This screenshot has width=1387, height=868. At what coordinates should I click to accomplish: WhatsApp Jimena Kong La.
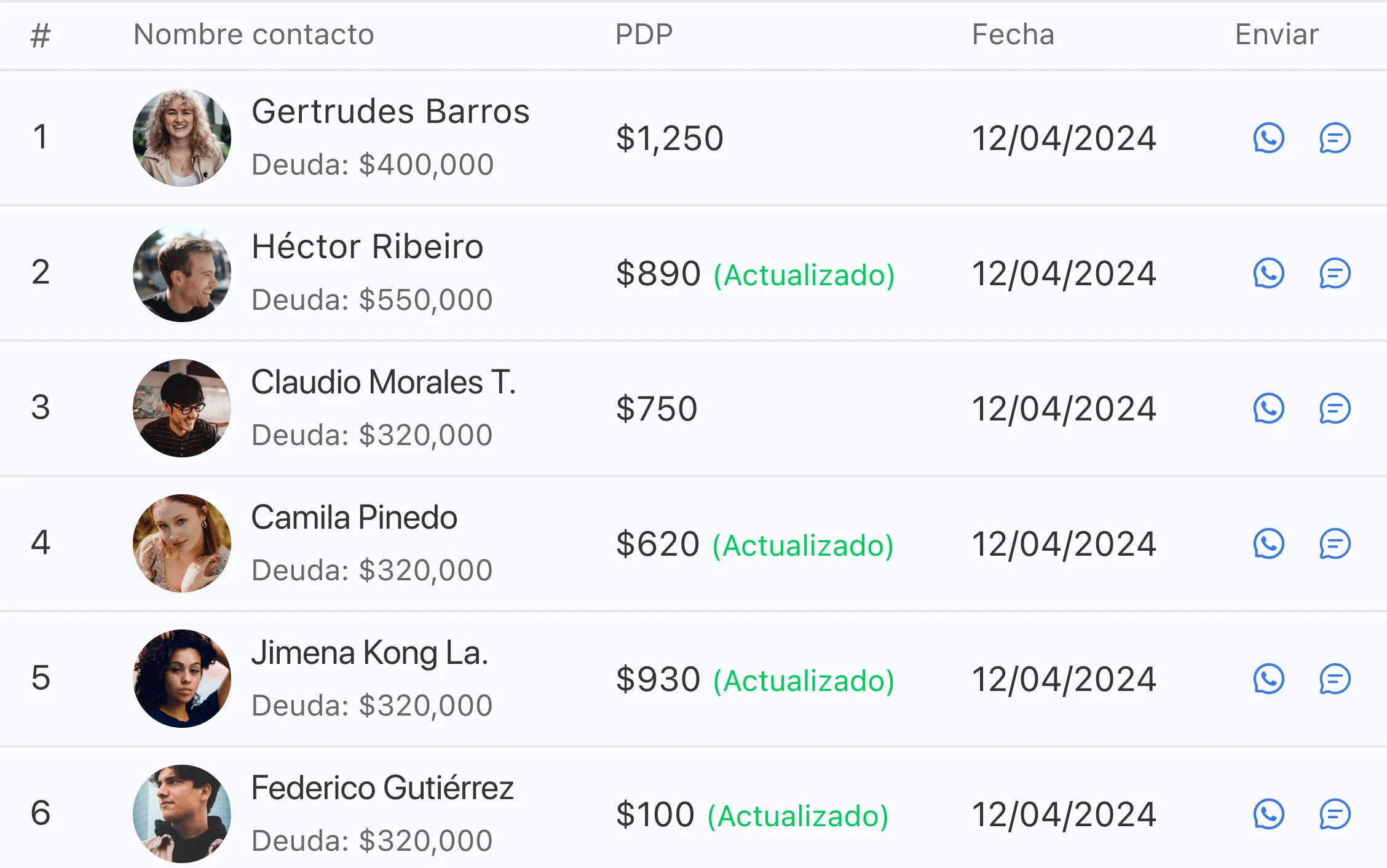[1268, 679]
